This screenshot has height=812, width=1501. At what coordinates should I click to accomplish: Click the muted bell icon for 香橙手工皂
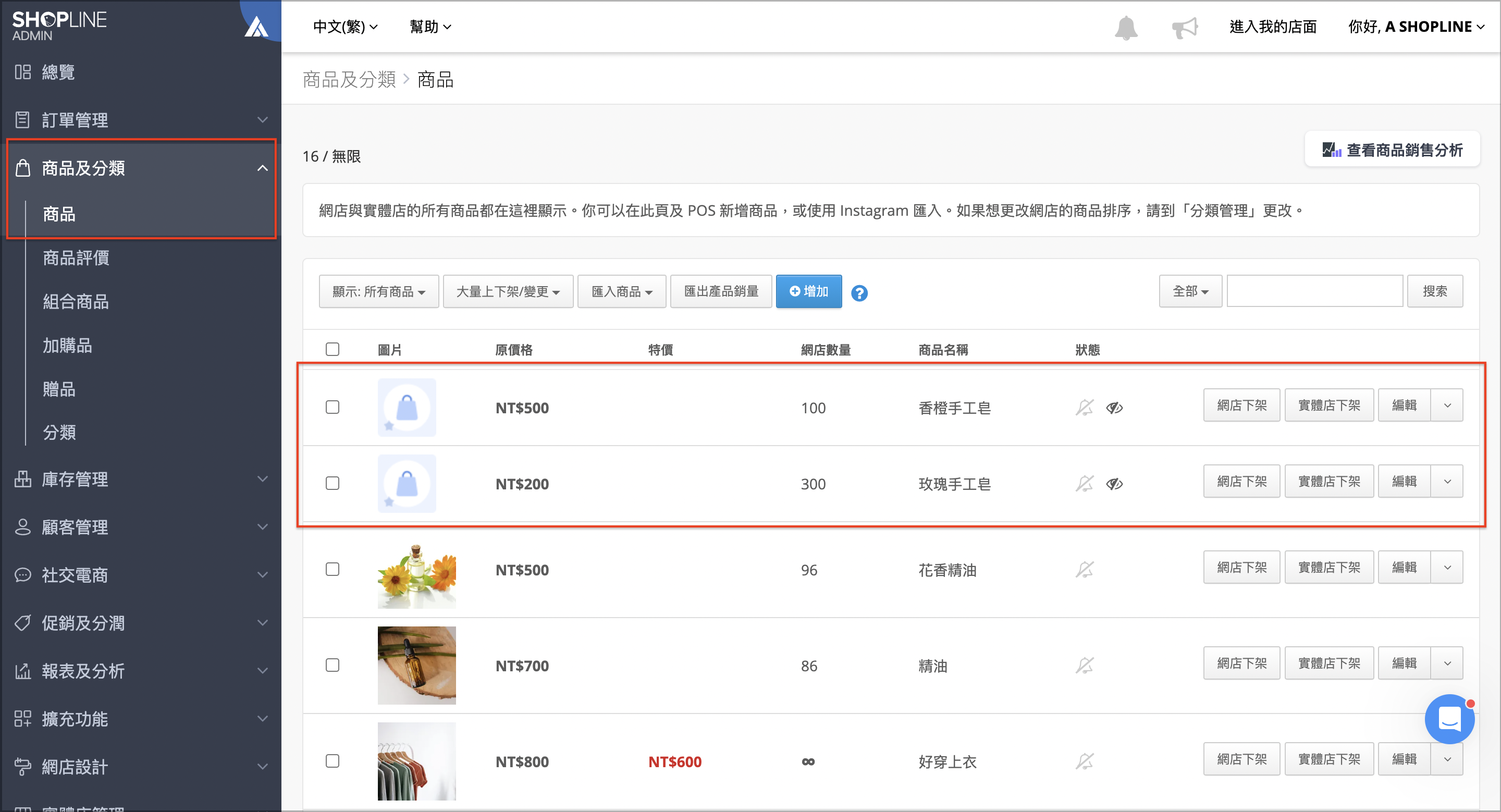[1085, 407]
